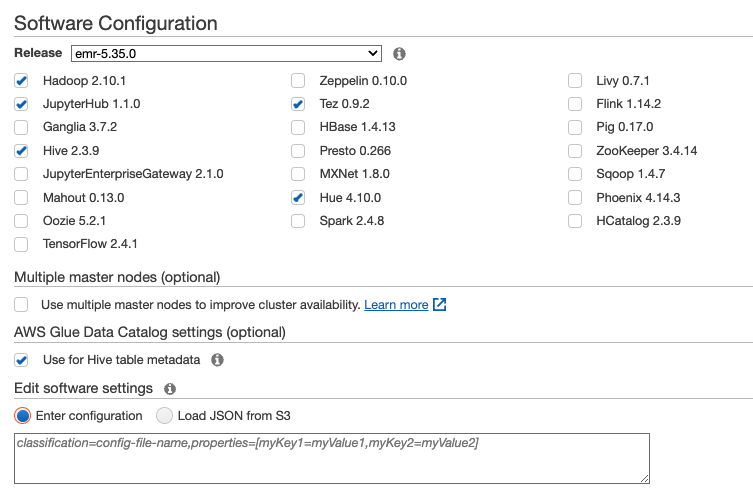The width and height of the screenshot is (753, 497).
Task: Click the Multiple master nodes (optional) heading
Action: click(x=117, y=278)
